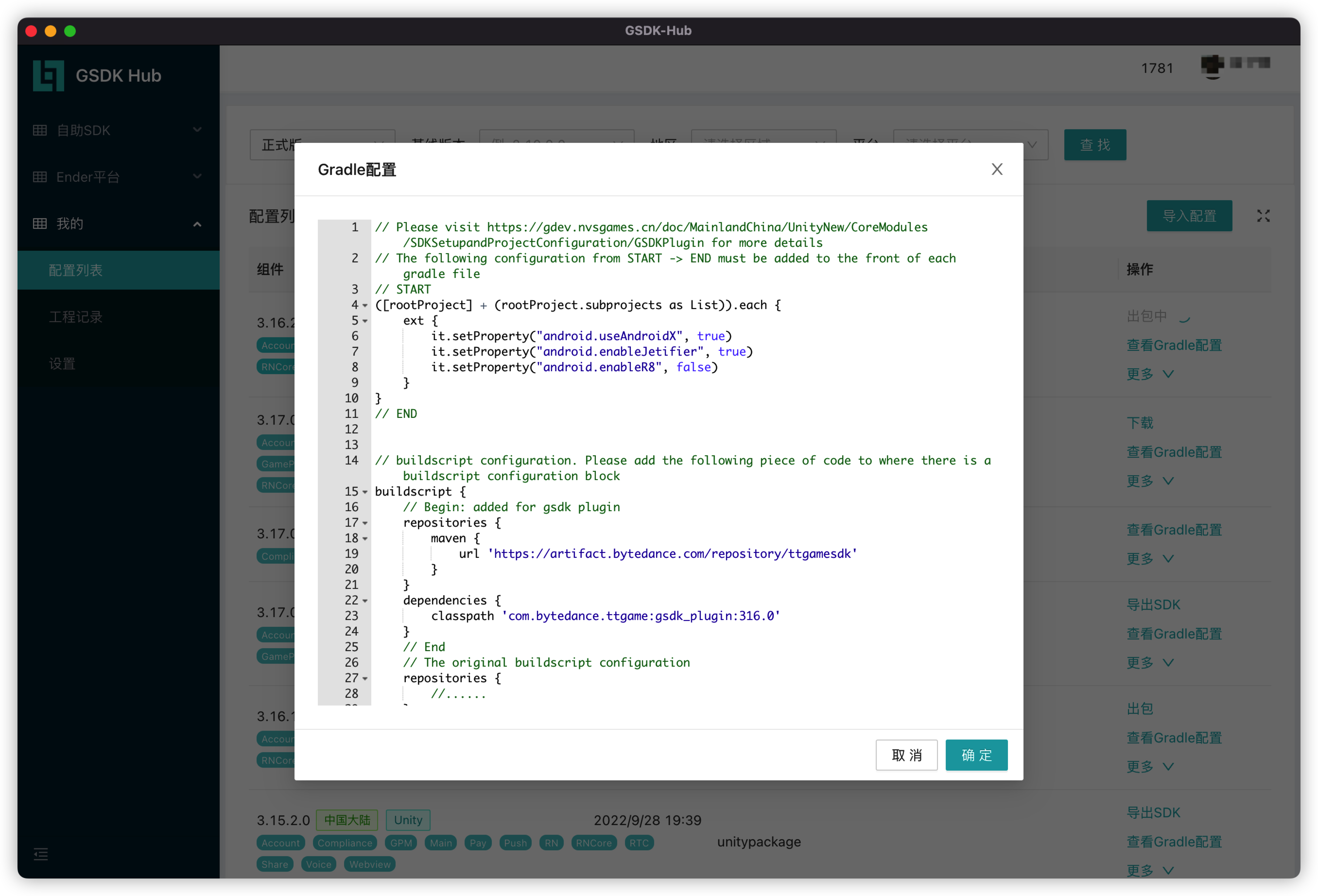Click the GPM component tag

(x=401, y=843)
